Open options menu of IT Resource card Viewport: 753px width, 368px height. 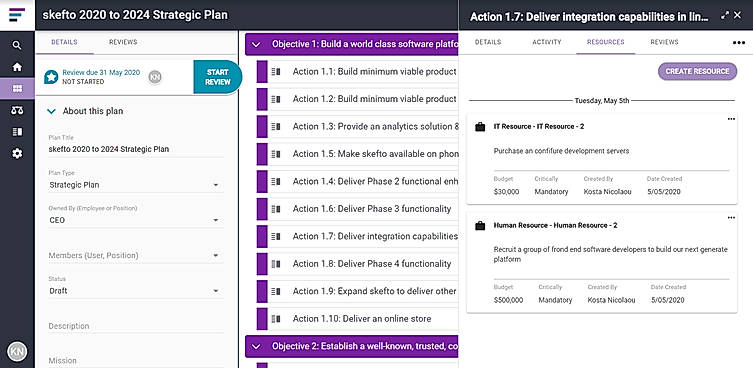731,119
